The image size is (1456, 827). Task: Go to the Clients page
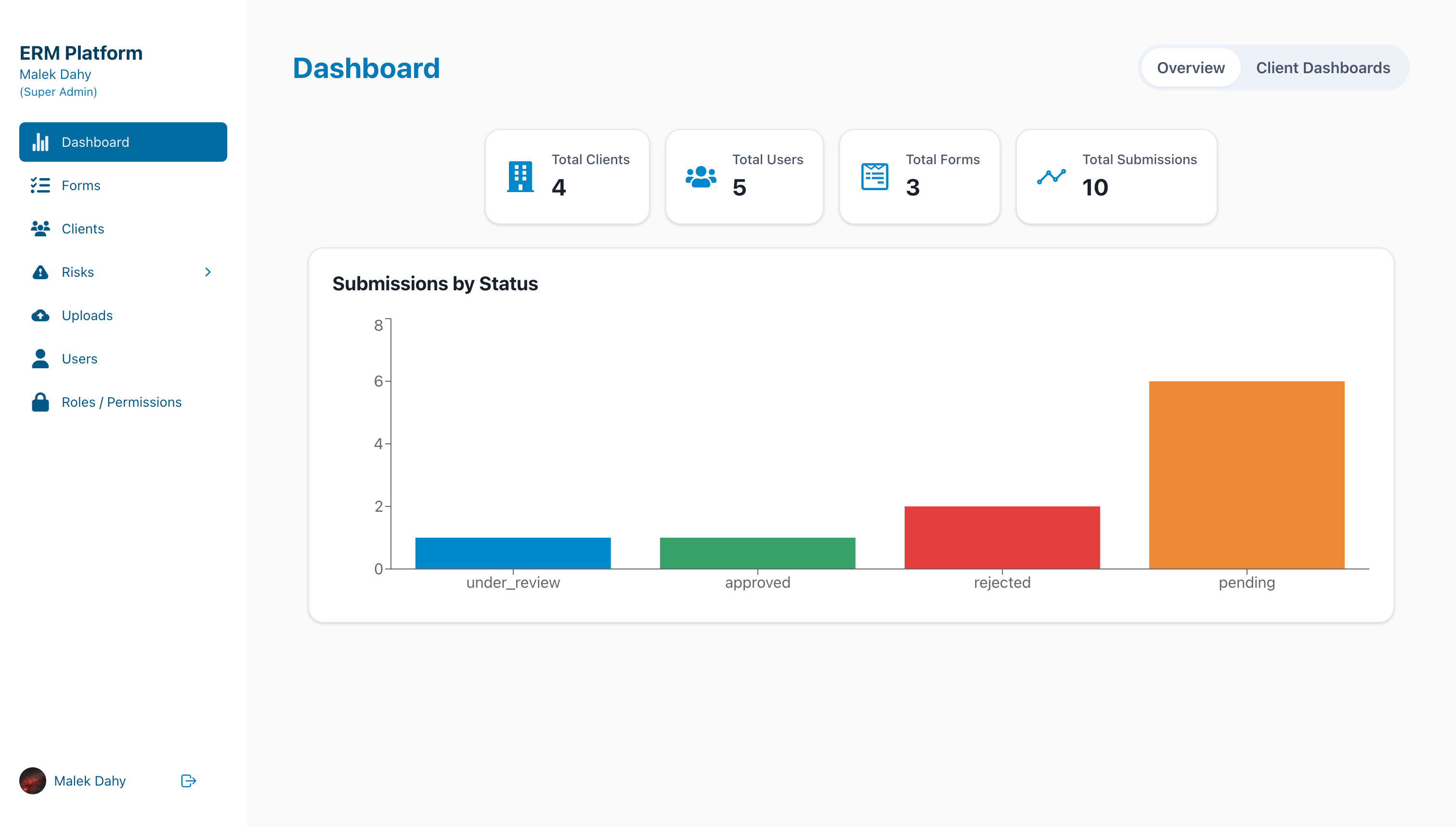[x=123, y=228]
